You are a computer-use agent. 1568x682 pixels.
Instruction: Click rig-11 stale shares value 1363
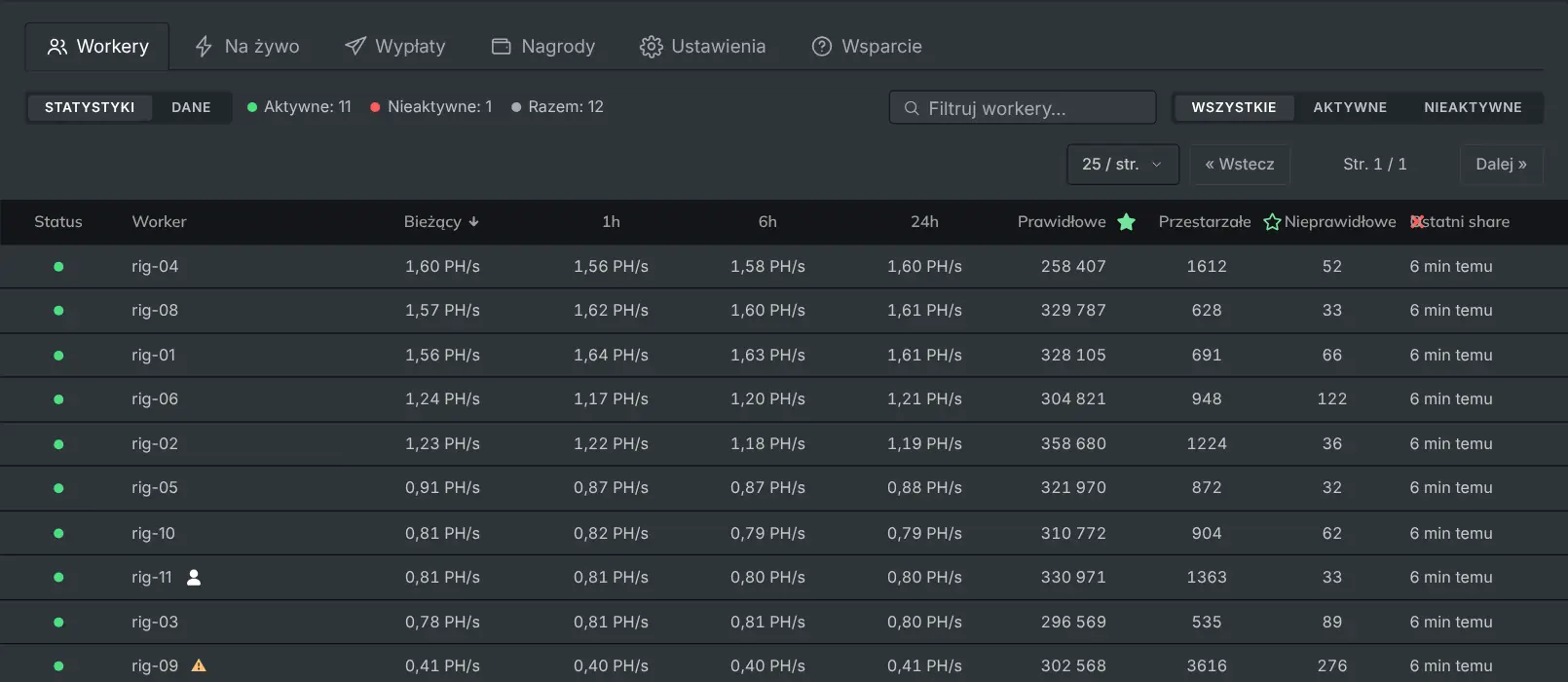[x=1207, y=578]
